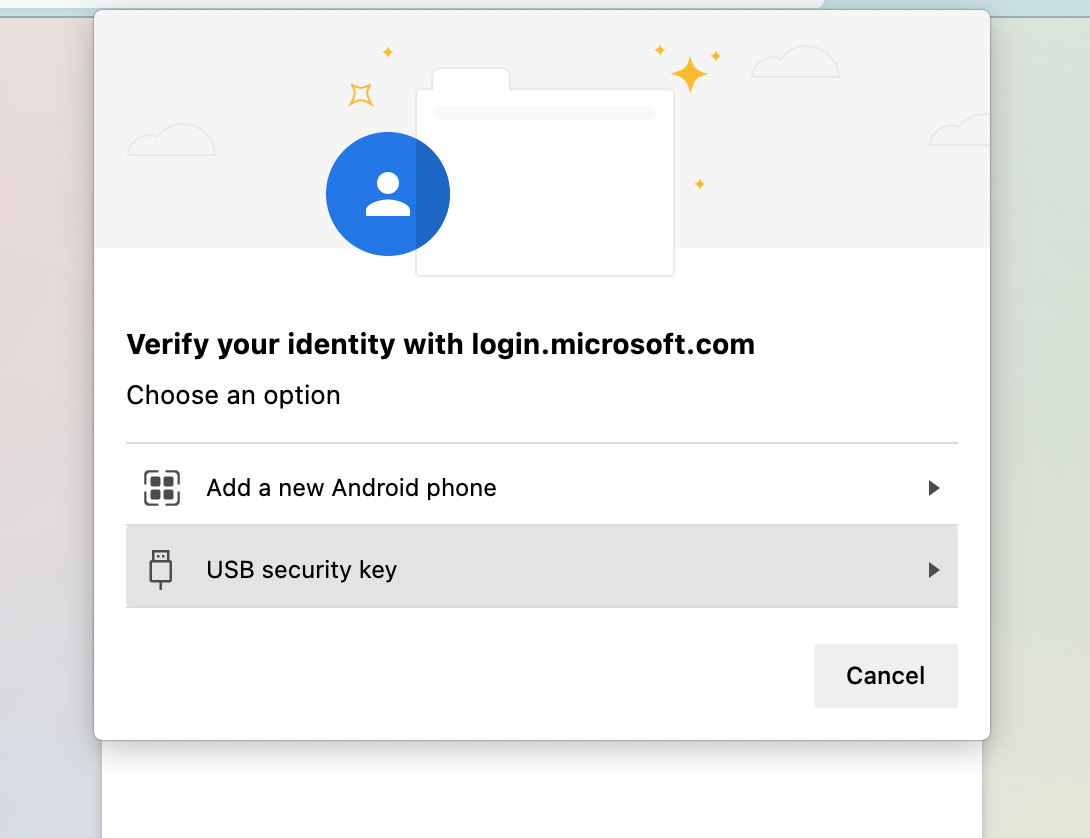Click the tiny sparkle above the outlined star
Screen dimensions: 1090x838
388,52
